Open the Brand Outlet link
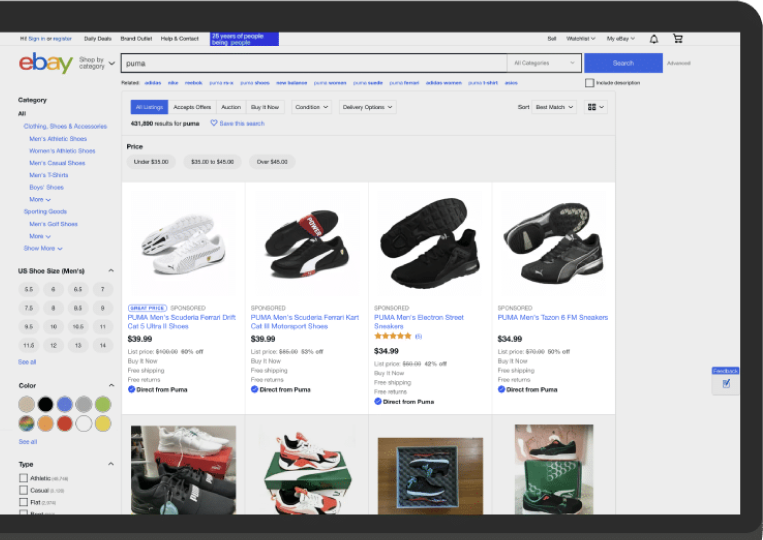Screen dimensions: 763x540 coord(136,38)
